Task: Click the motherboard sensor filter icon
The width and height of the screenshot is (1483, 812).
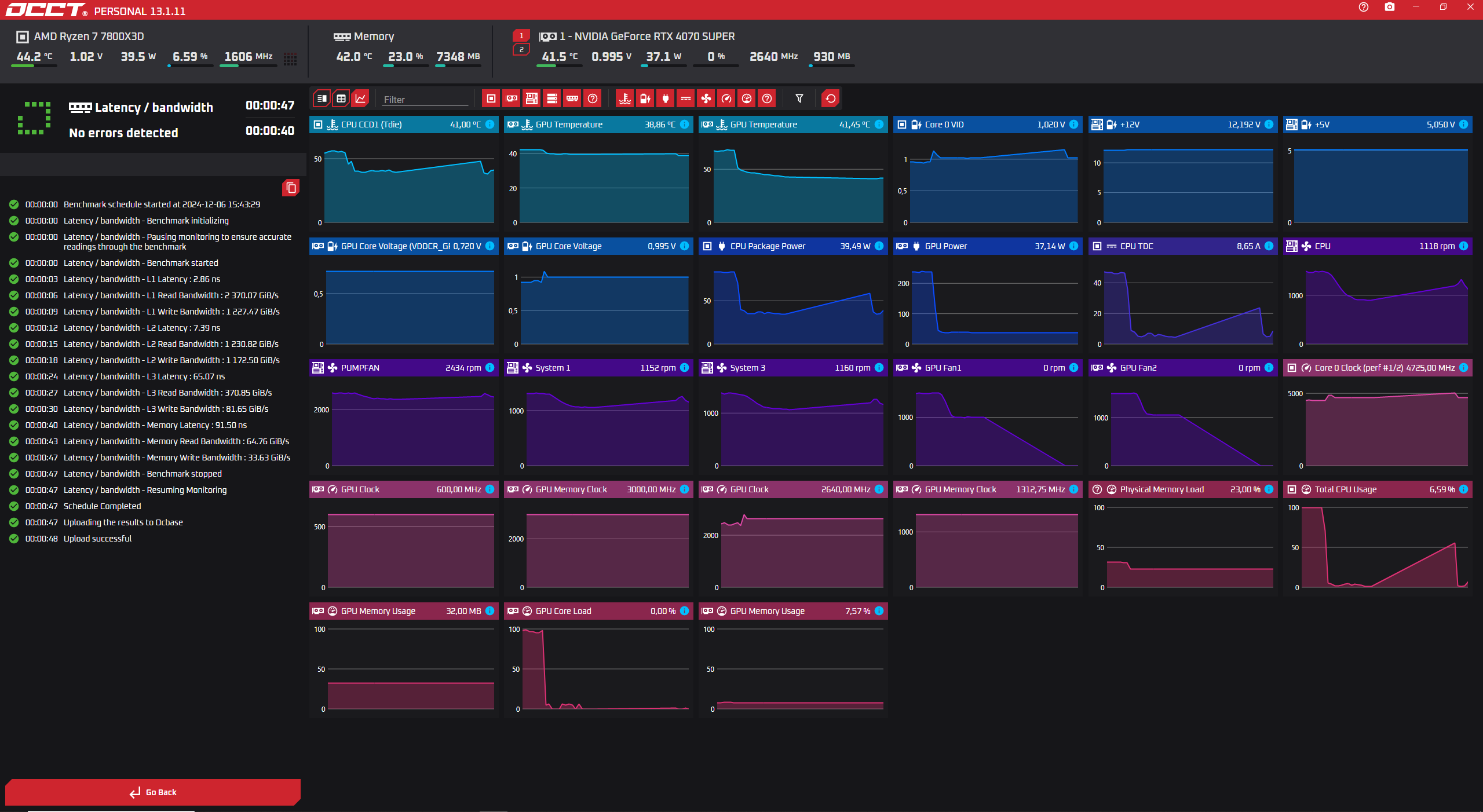Action: pyautogui.click(x=531, y=98)
